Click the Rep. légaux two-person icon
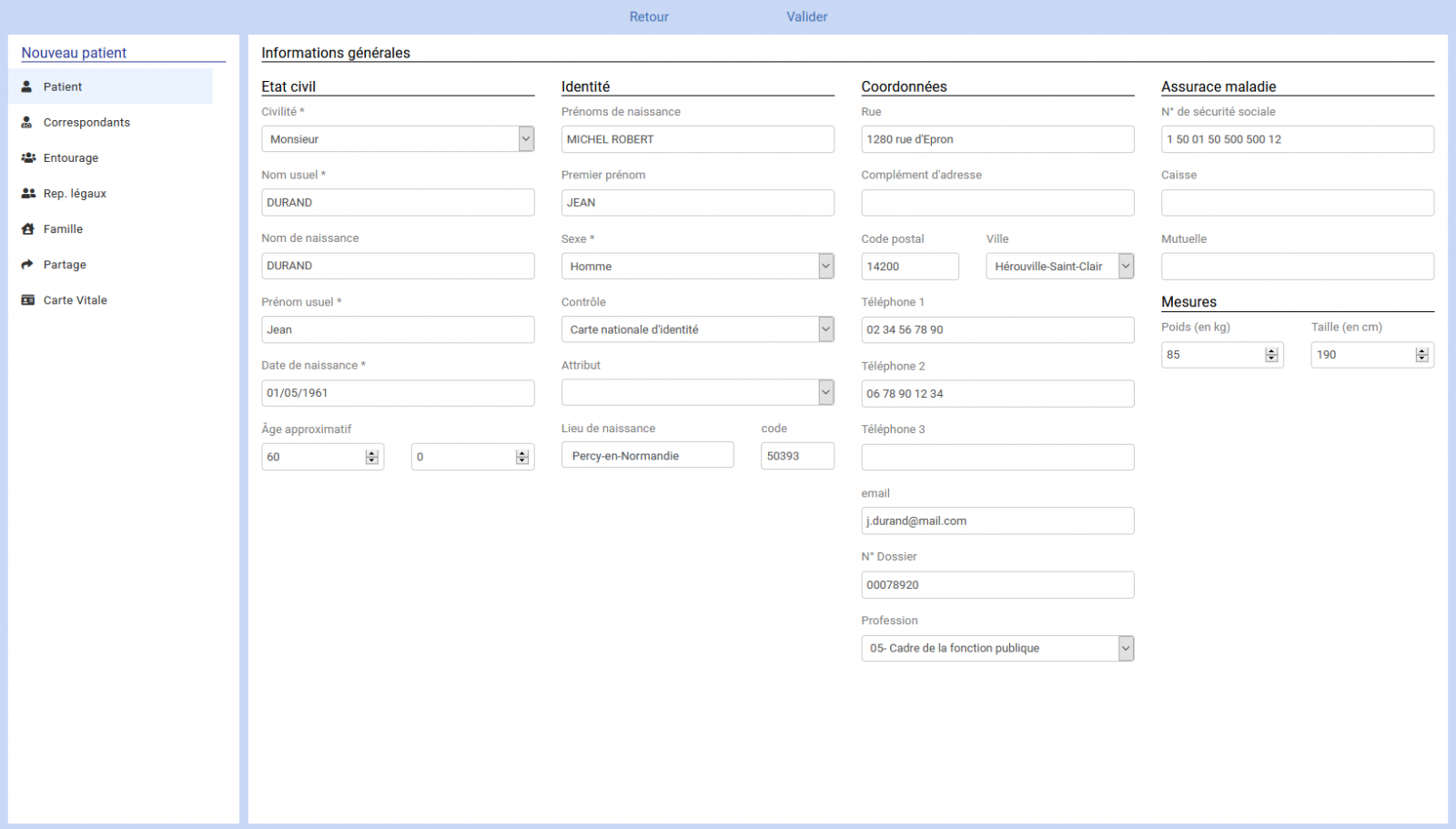This screenshot has height=829, width=1456. (x=28, y=193)
